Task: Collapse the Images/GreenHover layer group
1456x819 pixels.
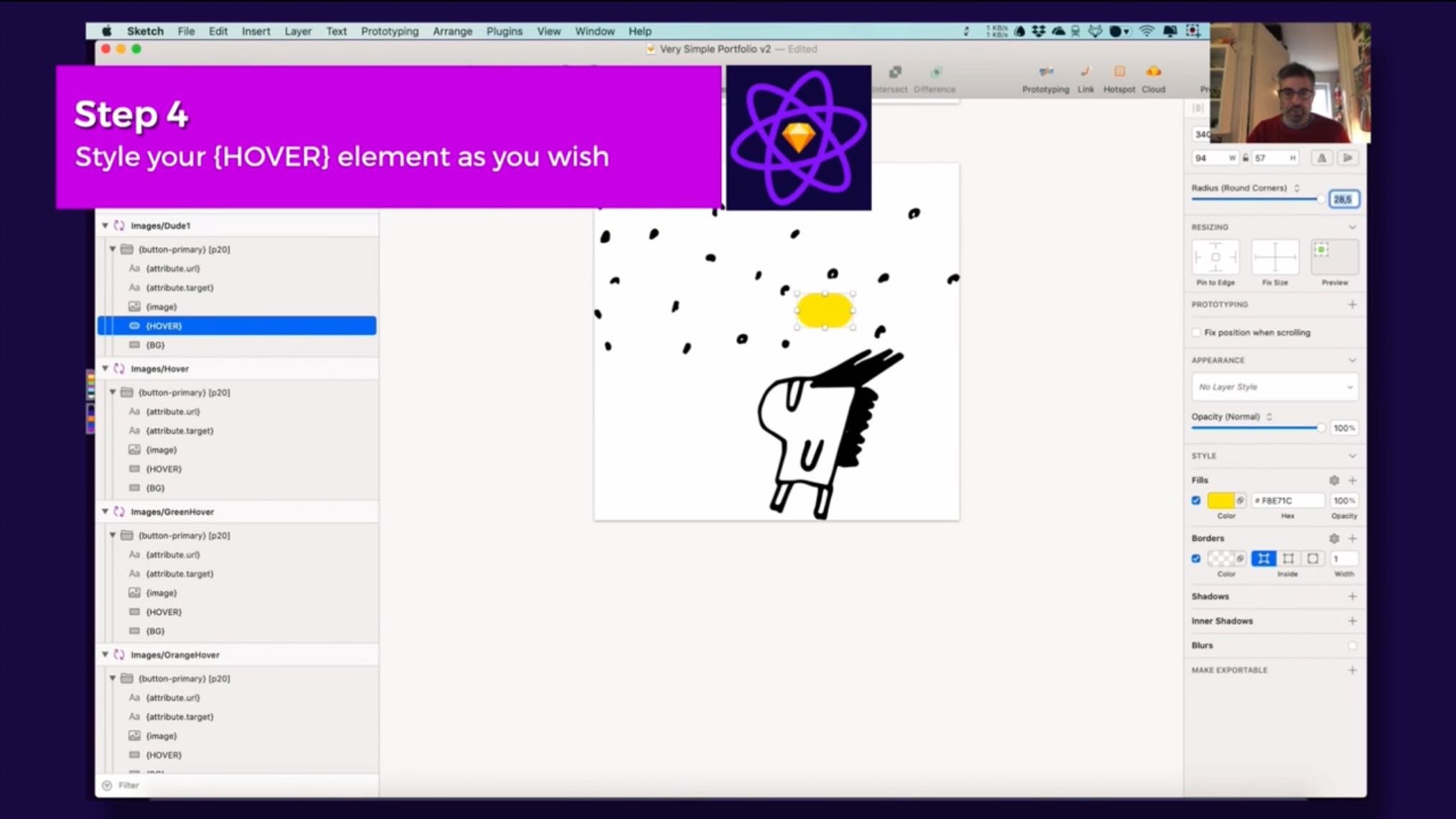Action: pyautogui.click(x=105, y=512)
